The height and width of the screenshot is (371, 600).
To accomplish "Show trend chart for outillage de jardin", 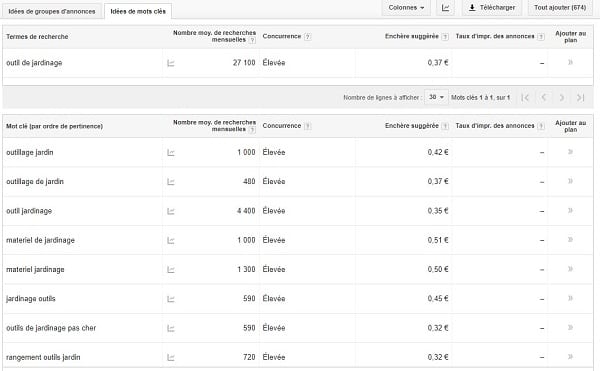I will [171, 182].
